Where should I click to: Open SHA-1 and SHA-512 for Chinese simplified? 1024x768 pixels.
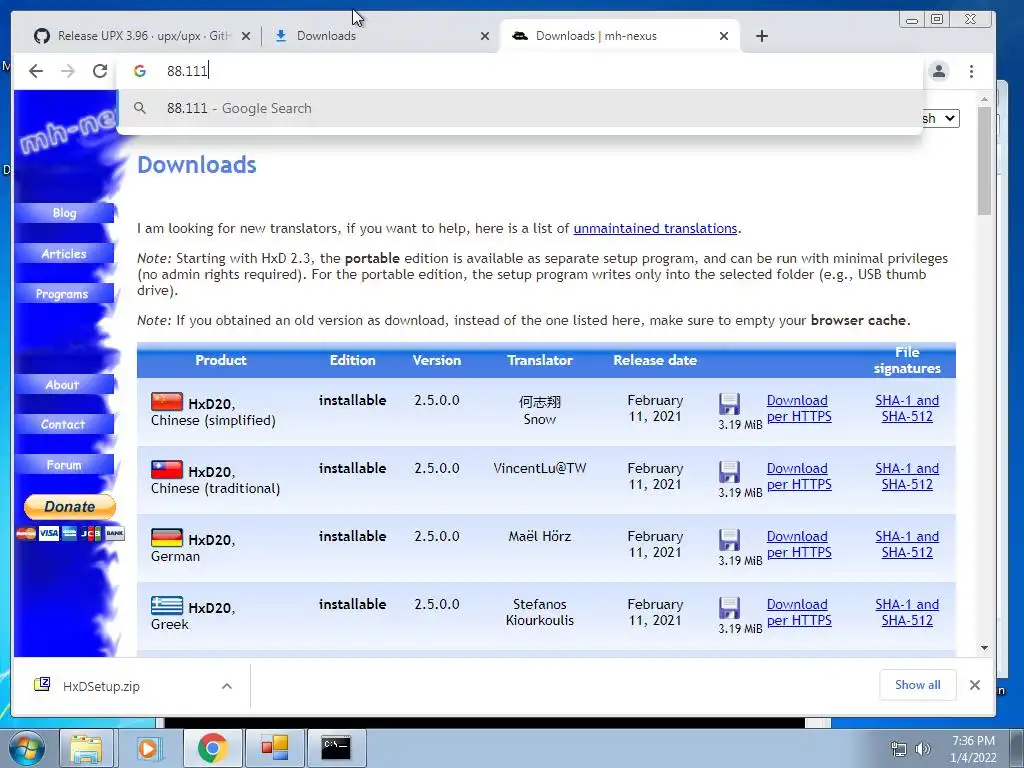pos(906,408)
